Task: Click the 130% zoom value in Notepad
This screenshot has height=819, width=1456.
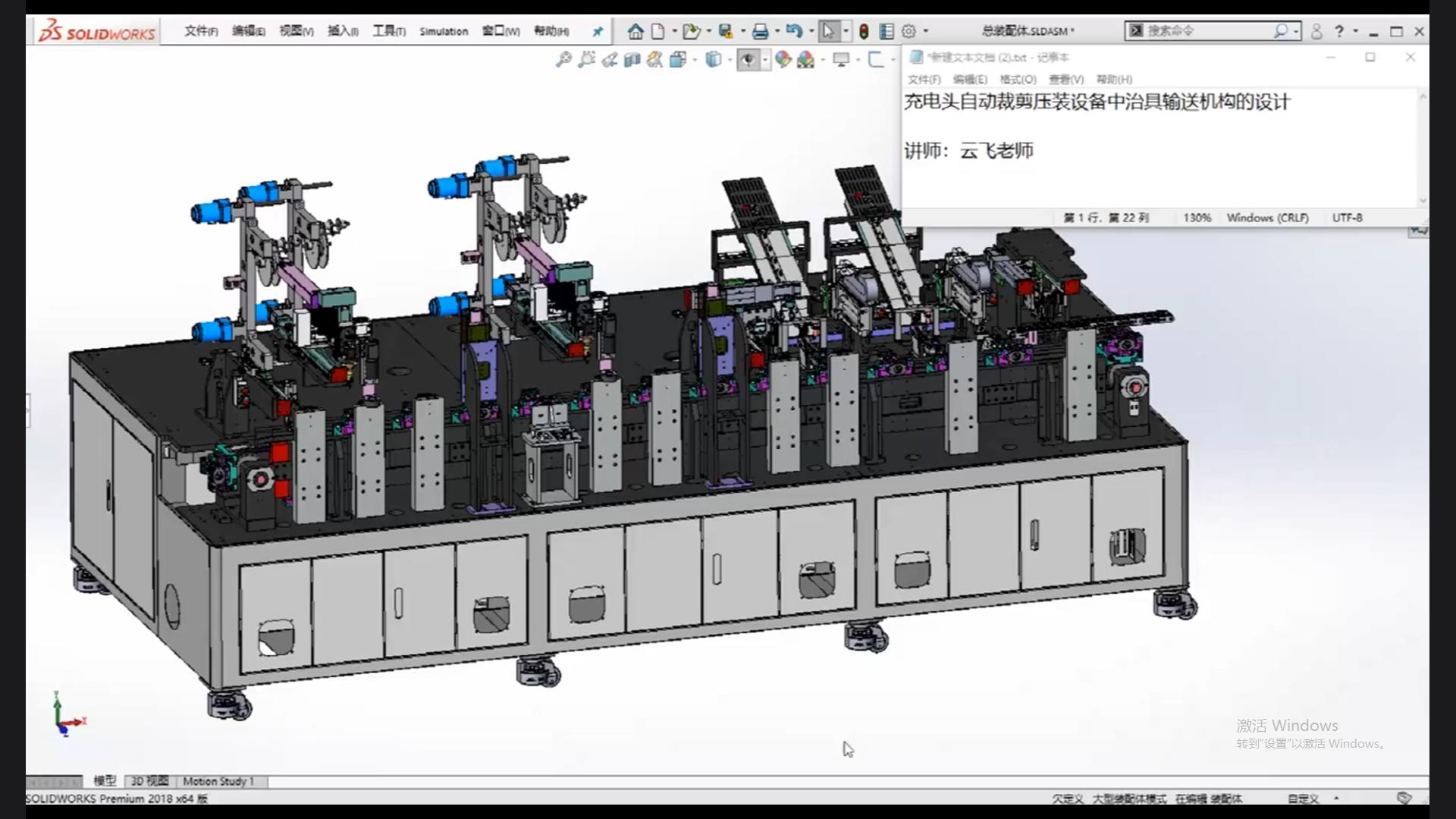Action: [1197, 218]
